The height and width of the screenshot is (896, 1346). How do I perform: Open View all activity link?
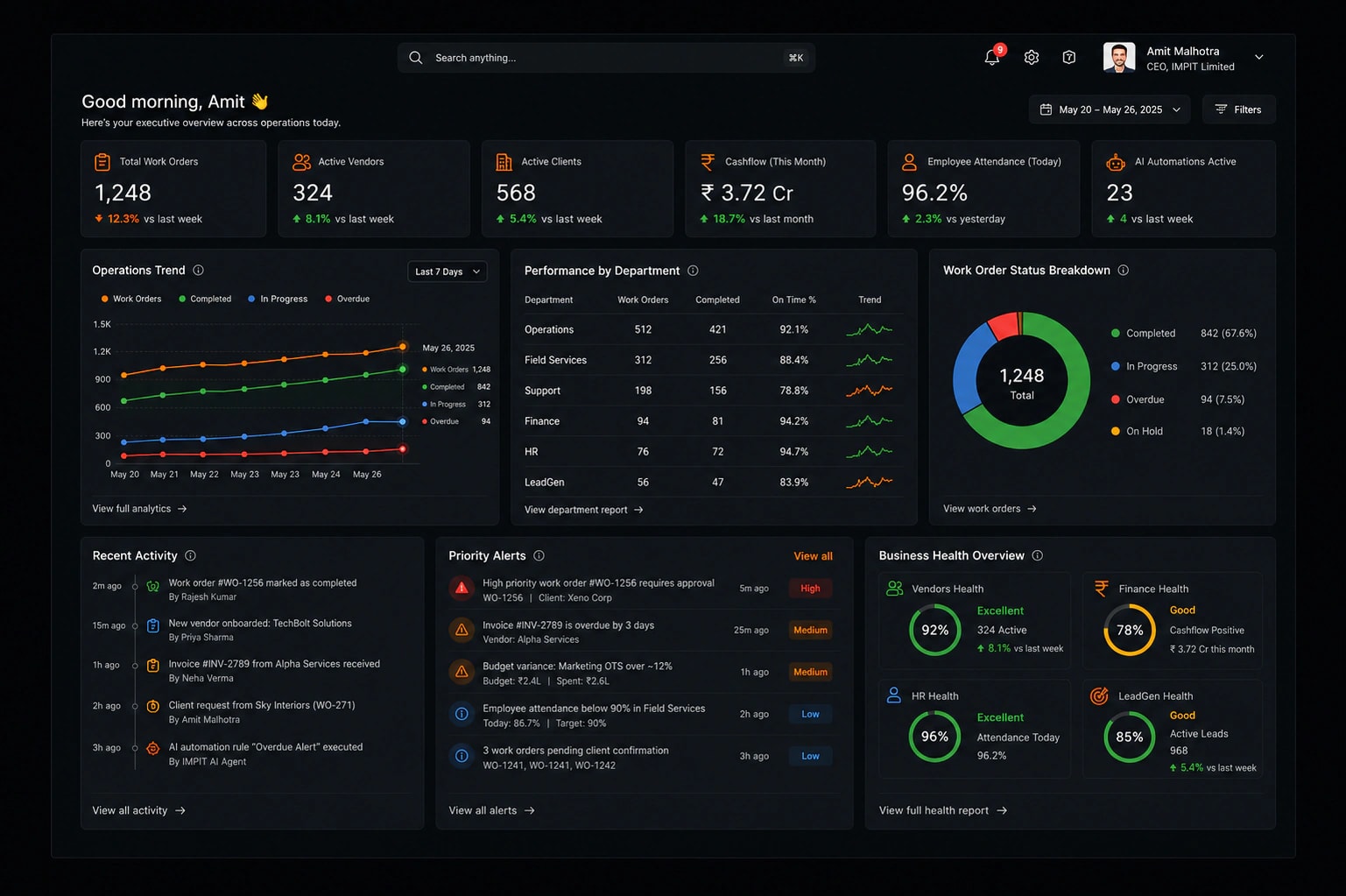[139, 811]
